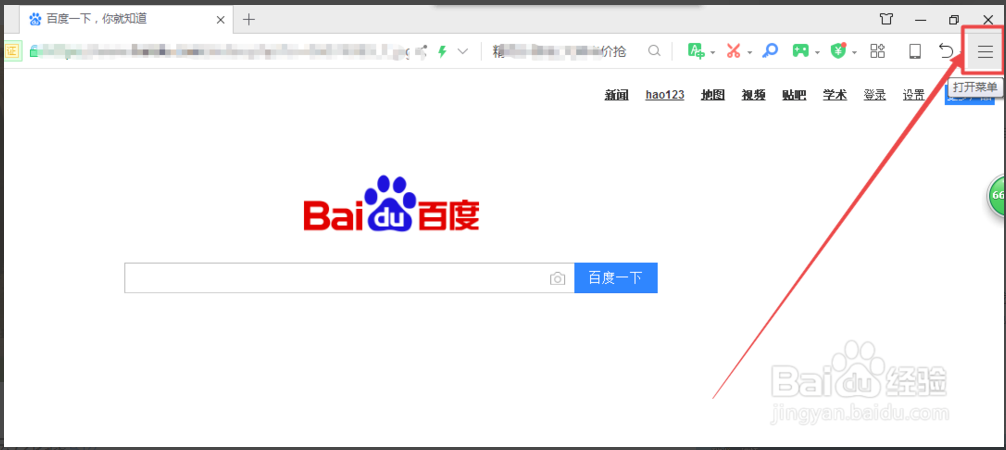Expand the screenshot scissors dropdown arrow
The height and width of the screenshot is (450, 1006).
point(749,53)
